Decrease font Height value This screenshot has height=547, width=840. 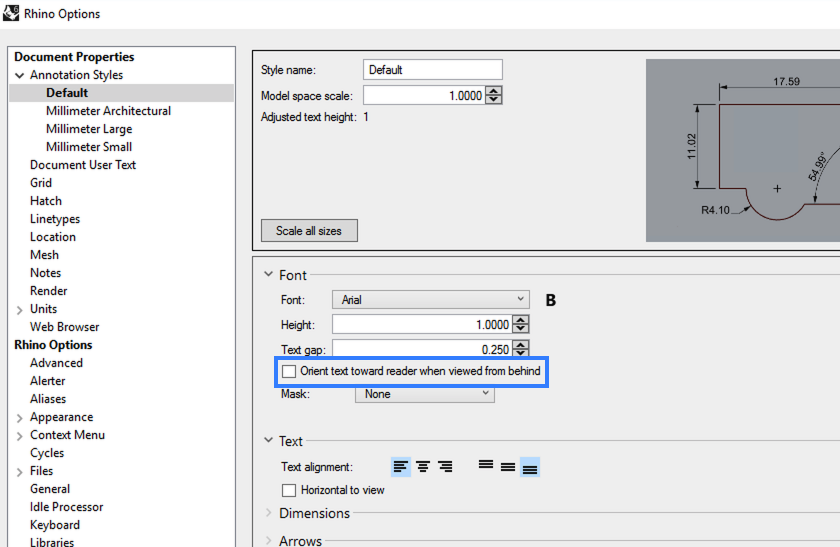click(x=521, y=329)
